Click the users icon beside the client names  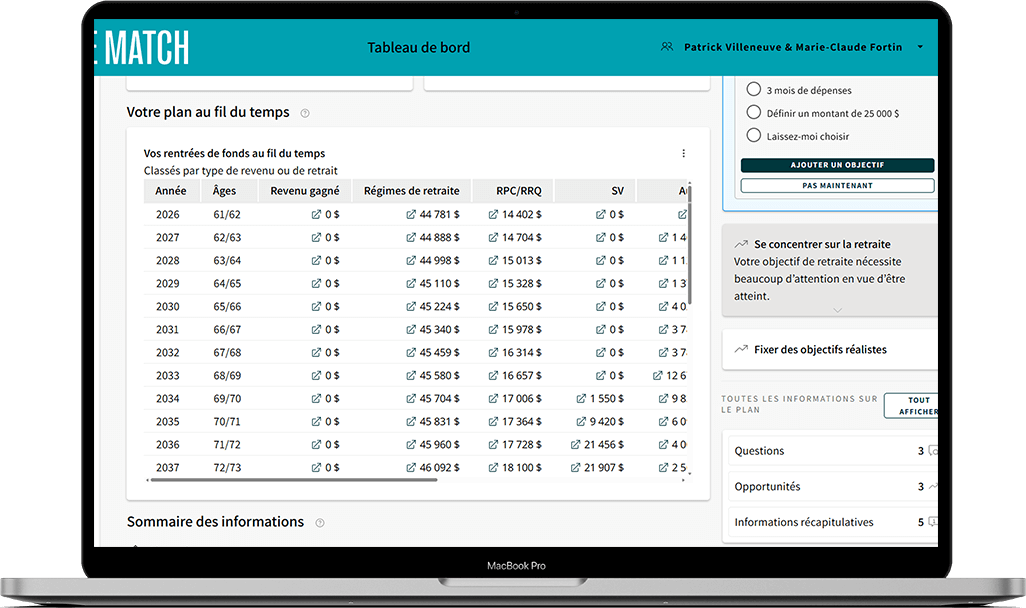click(667, 47)
